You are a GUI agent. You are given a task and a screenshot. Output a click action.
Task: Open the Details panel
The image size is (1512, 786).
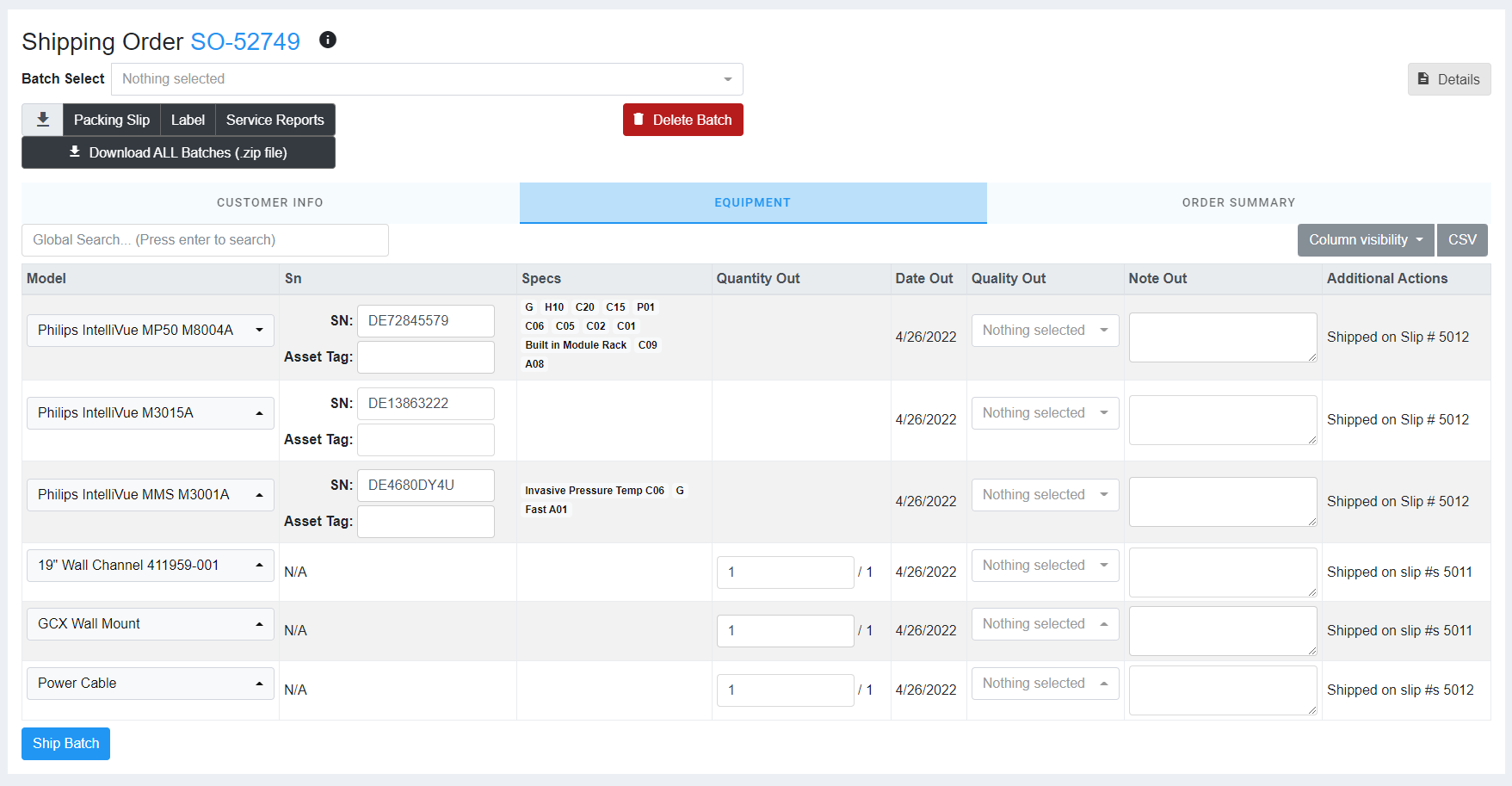[x=1449, y=79]
